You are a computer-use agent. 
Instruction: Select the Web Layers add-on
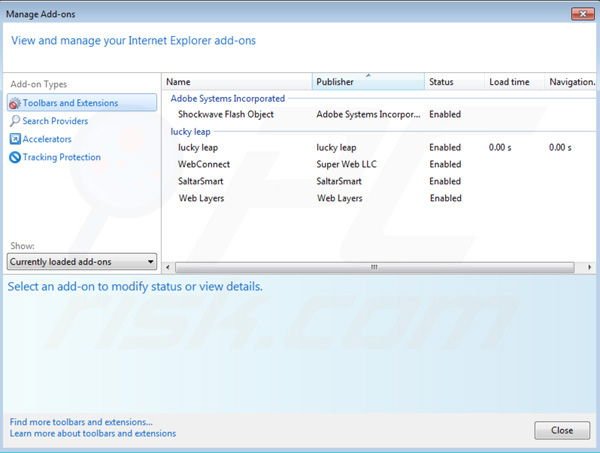click(x=201, y=198)
